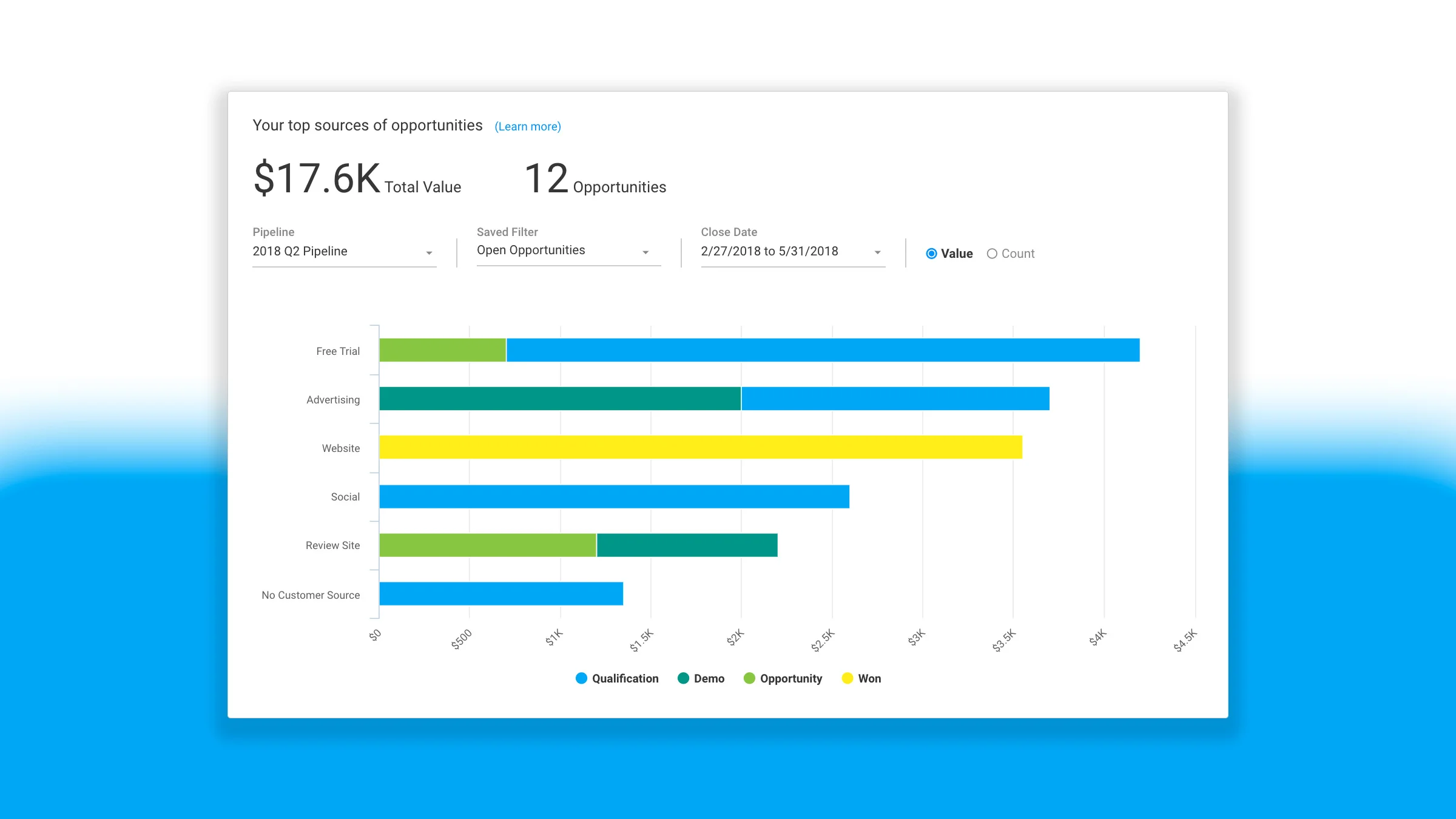1456x819 pixels.
Task: Select the Value radio button
Action: (931, 254)
